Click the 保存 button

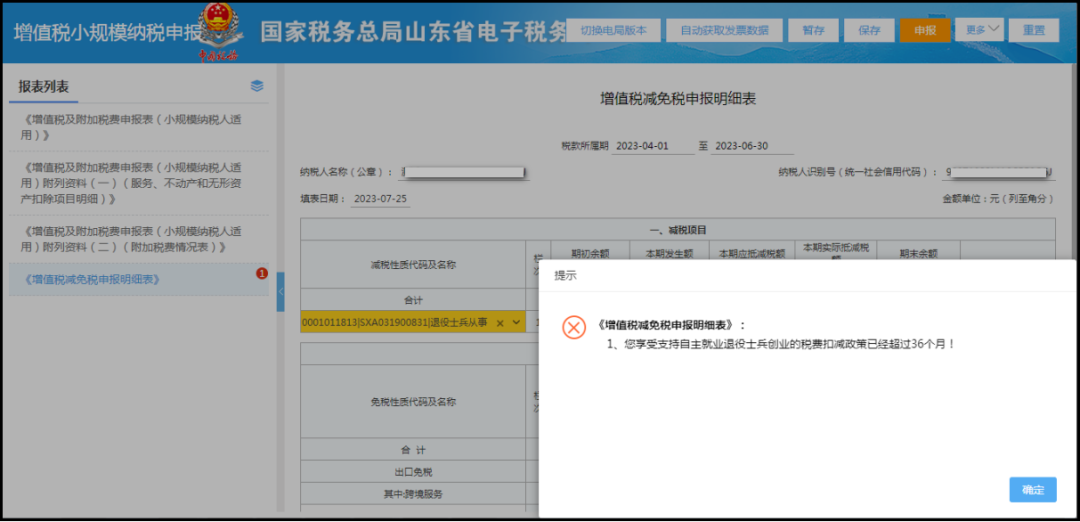pos(870,30)
